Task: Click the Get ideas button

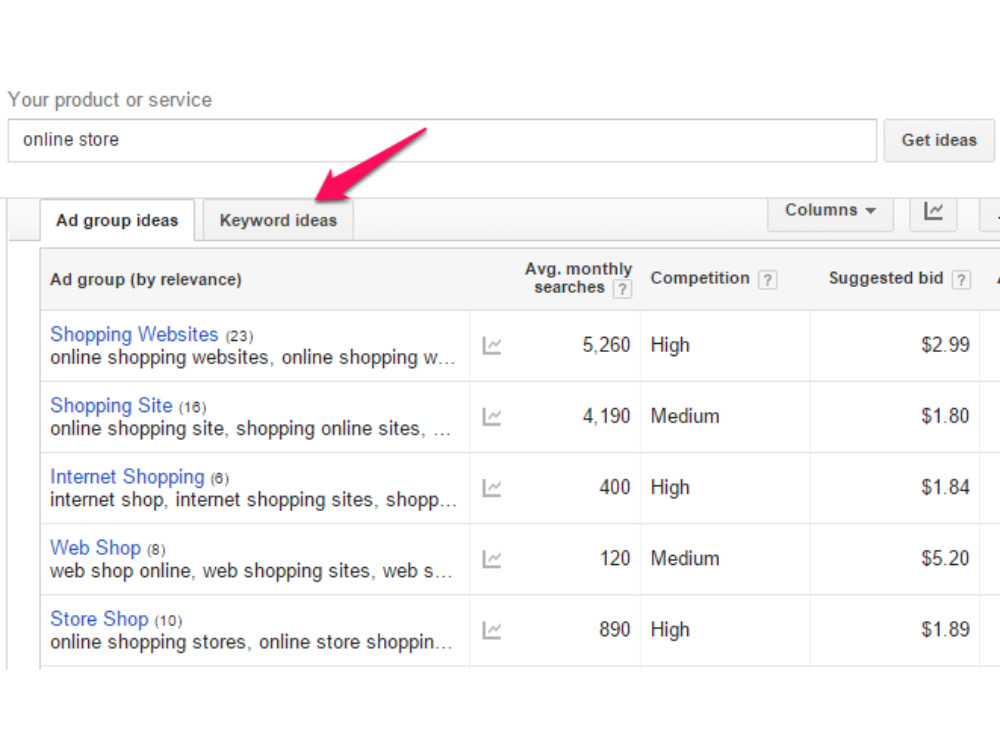Action: coord(939,140)
